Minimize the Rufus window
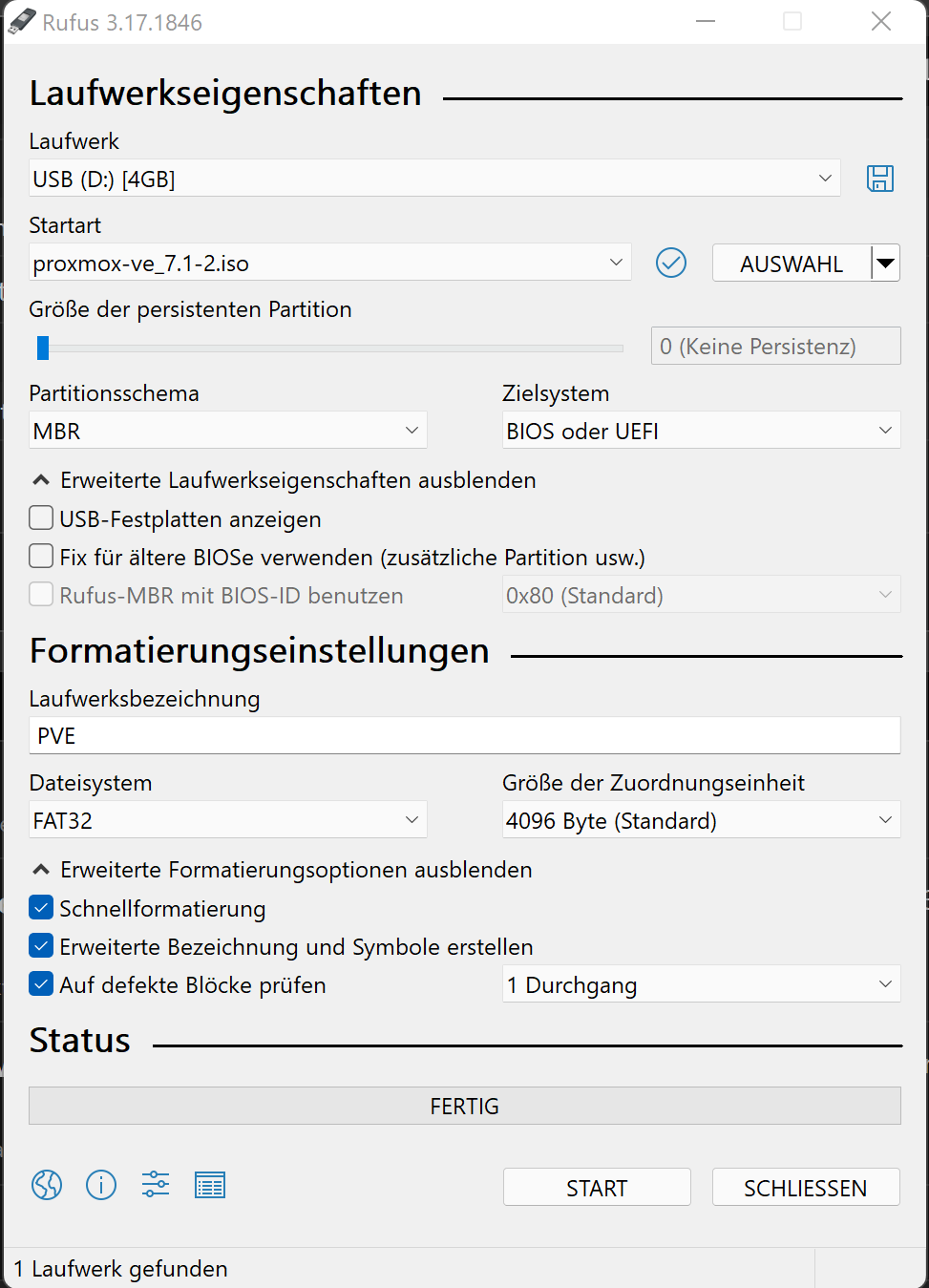Image resolution: width=929 pixels, height=1288 pixels. pyautogui.click(x=706, y=21)
